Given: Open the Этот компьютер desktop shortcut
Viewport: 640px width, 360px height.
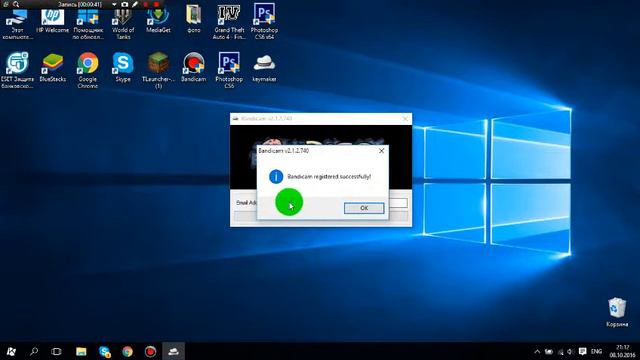Looking at the screenshot, I should point(17,22).
